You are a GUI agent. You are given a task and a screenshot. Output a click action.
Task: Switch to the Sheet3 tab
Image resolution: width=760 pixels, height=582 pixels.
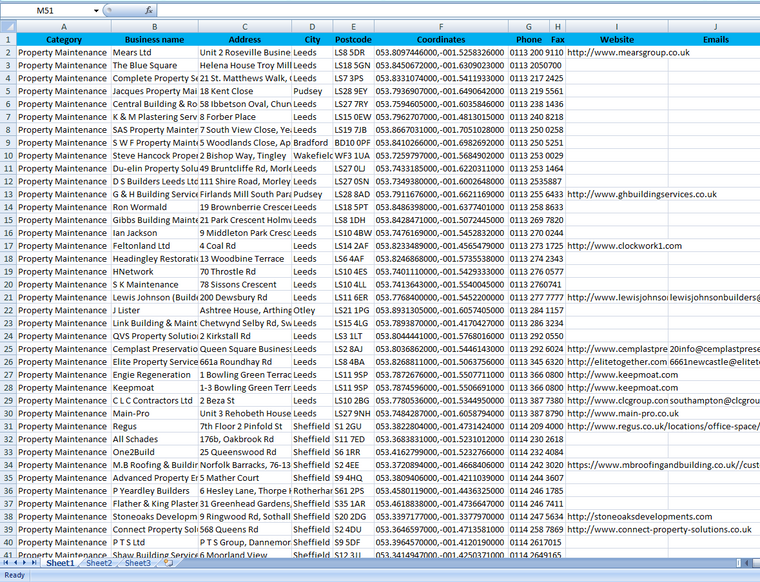(x=138, y=563)
